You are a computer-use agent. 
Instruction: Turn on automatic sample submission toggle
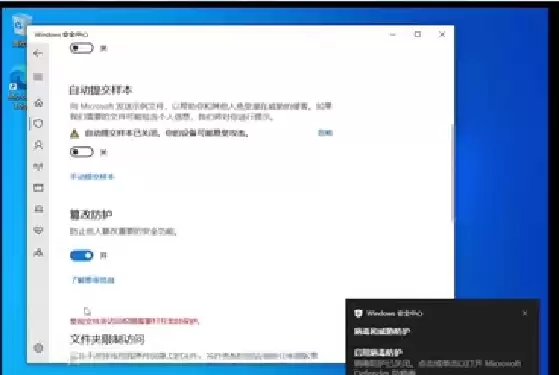(82, 152)
